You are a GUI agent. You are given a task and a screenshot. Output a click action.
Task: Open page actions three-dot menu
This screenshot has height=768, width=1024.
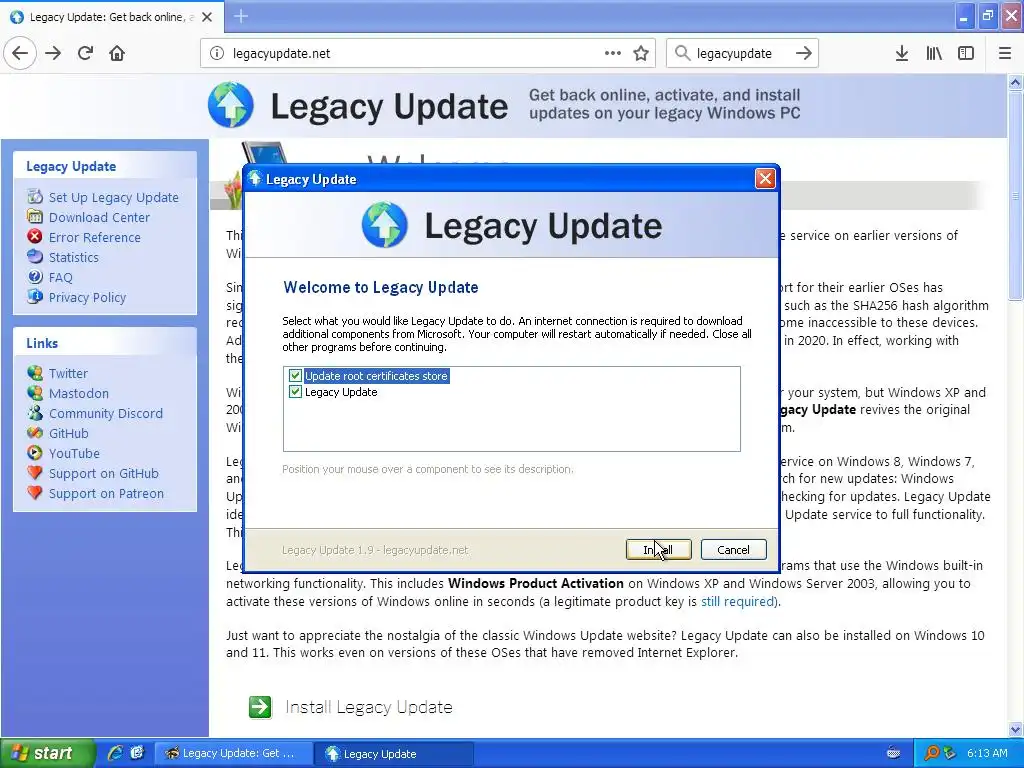point(612,53)
